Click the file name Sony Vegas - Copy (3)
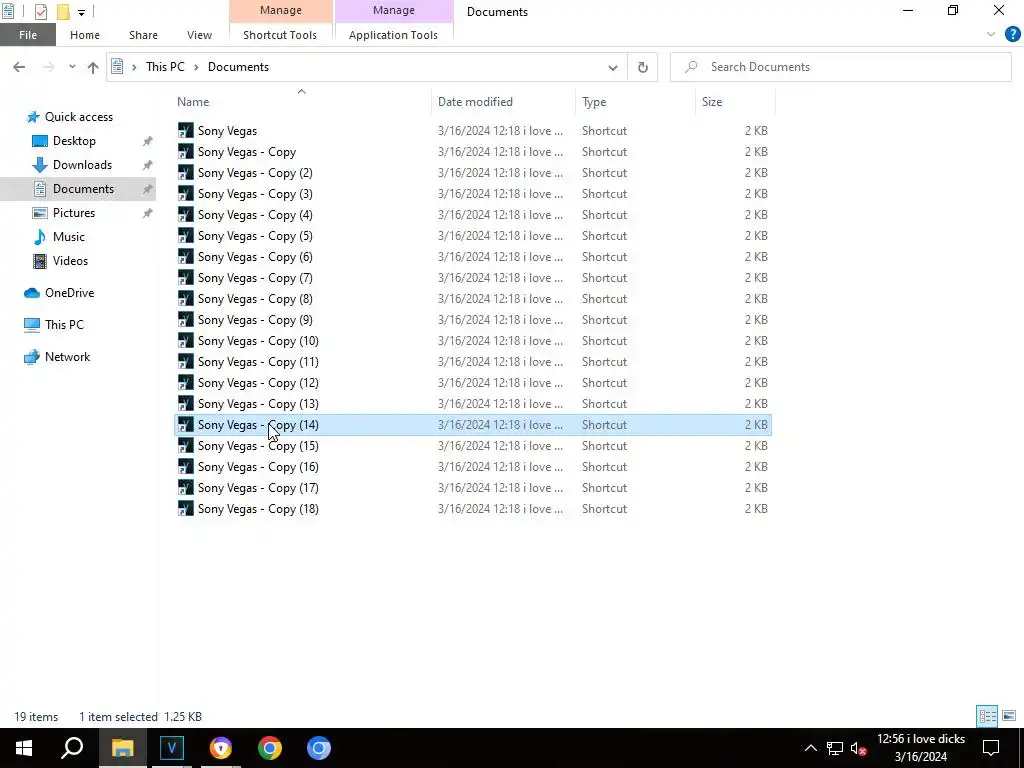This screenshot has width=1024, height=768. click(255, 194)
